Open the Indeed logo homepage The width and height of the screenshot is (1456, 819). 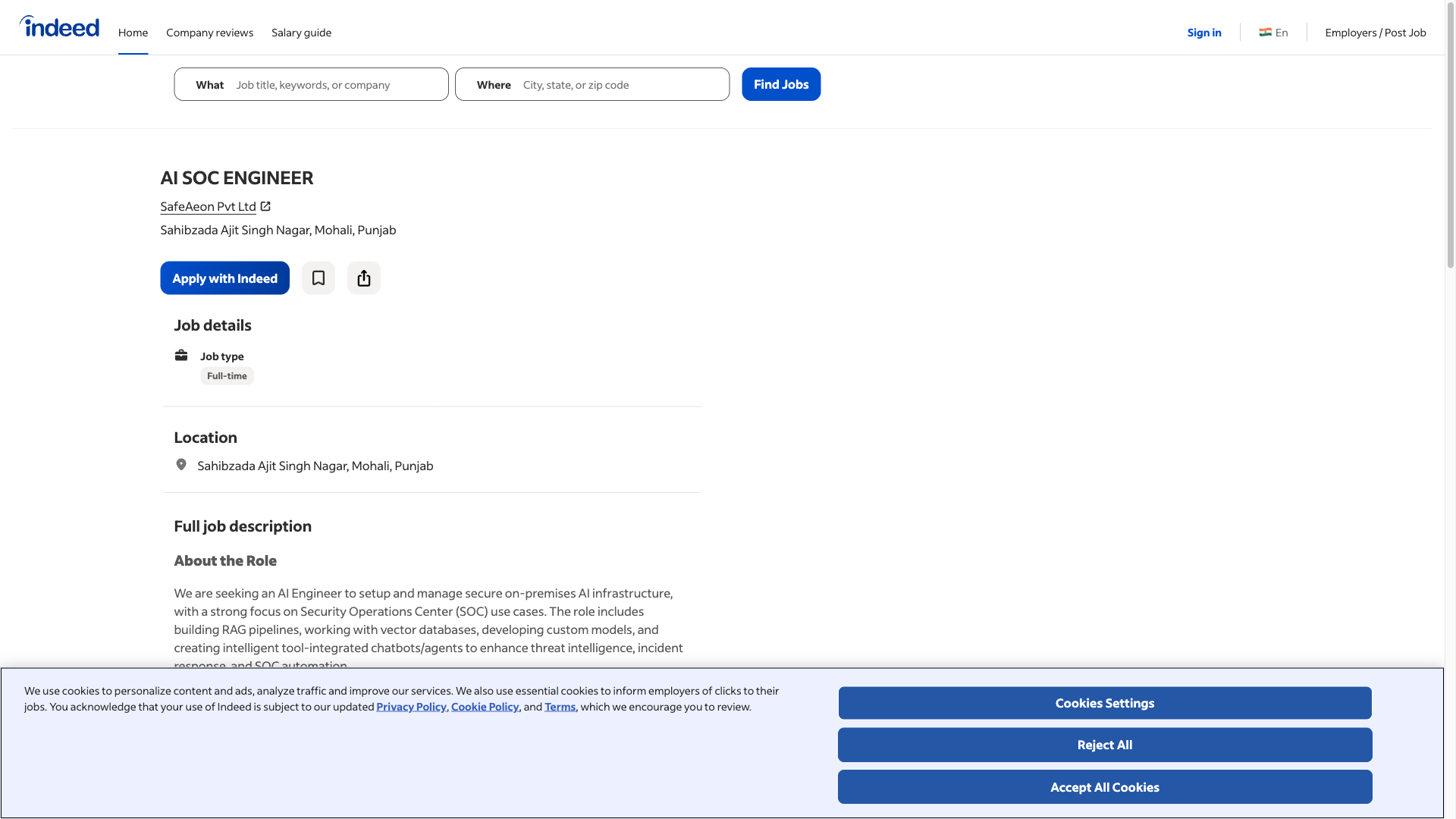click(59, 27)
